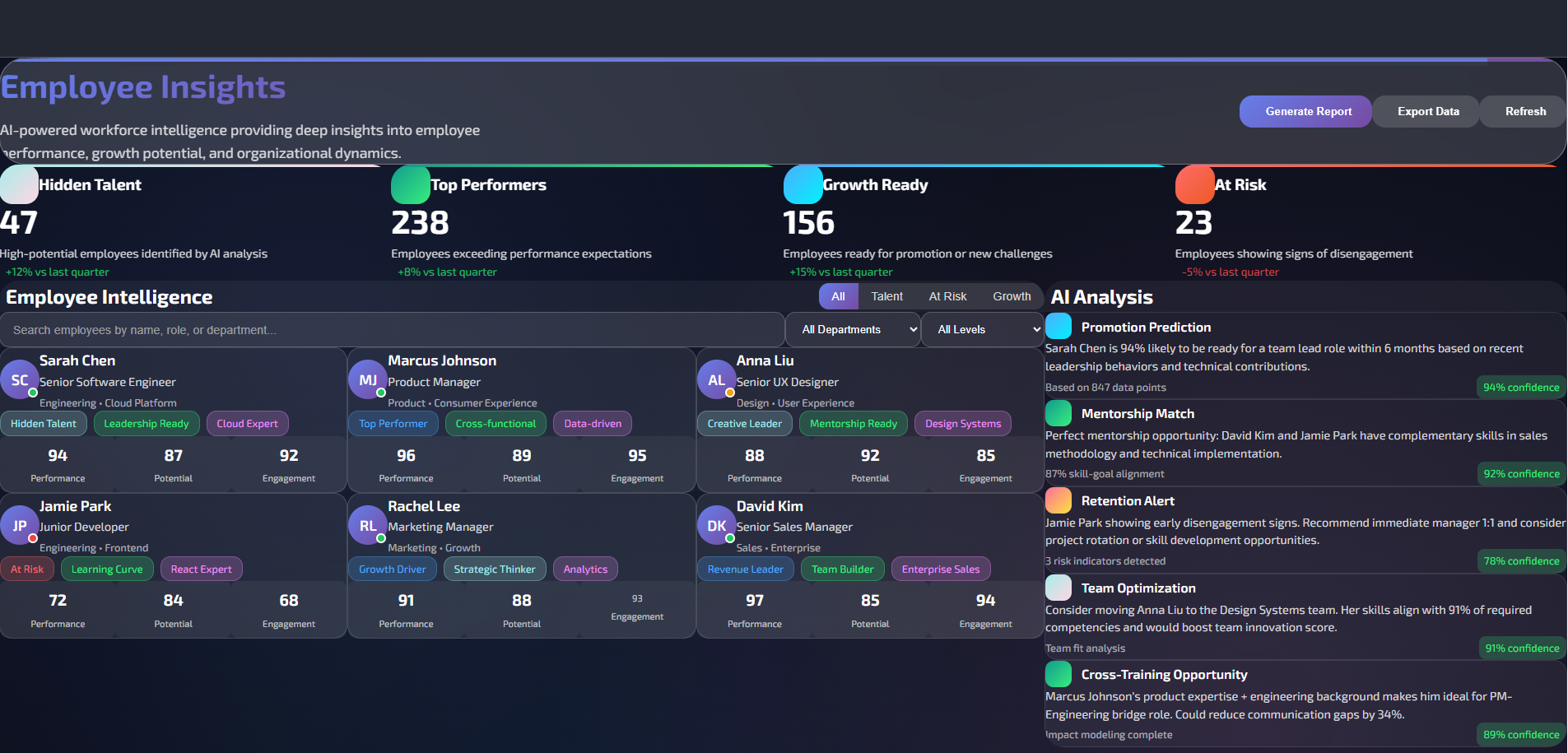
Task: Open the All Levels dropdown
Action: point(981,329)
